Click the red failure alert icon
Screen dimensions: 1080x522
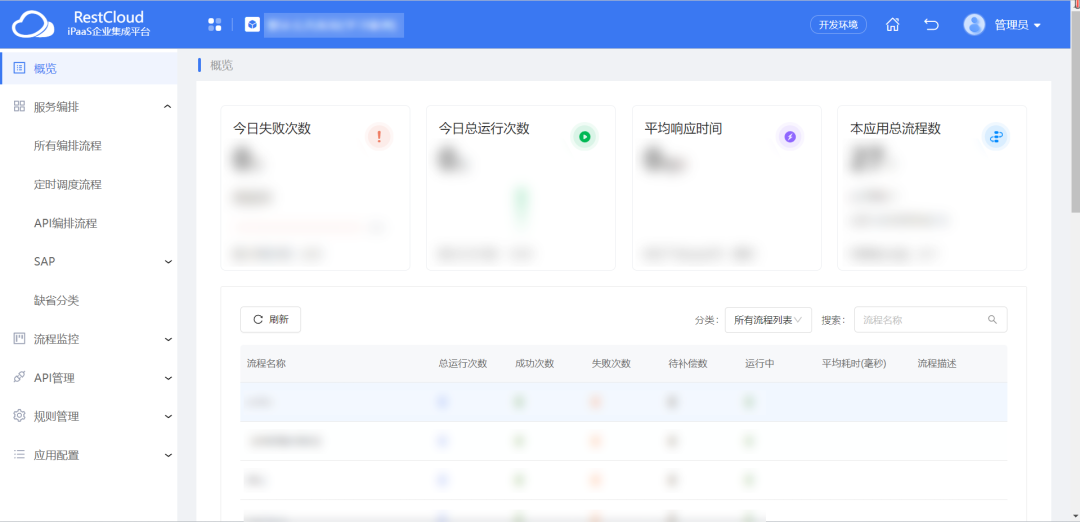pos(379,137)
